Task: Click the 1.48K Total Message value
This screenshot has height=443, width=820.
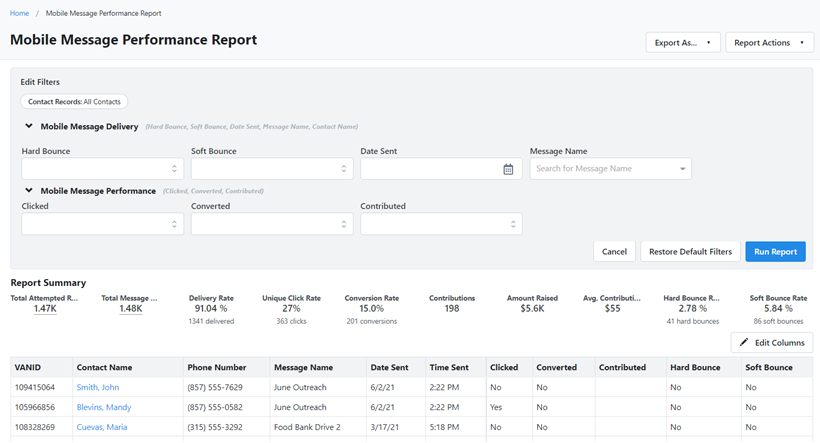Action: click(131, 309)
